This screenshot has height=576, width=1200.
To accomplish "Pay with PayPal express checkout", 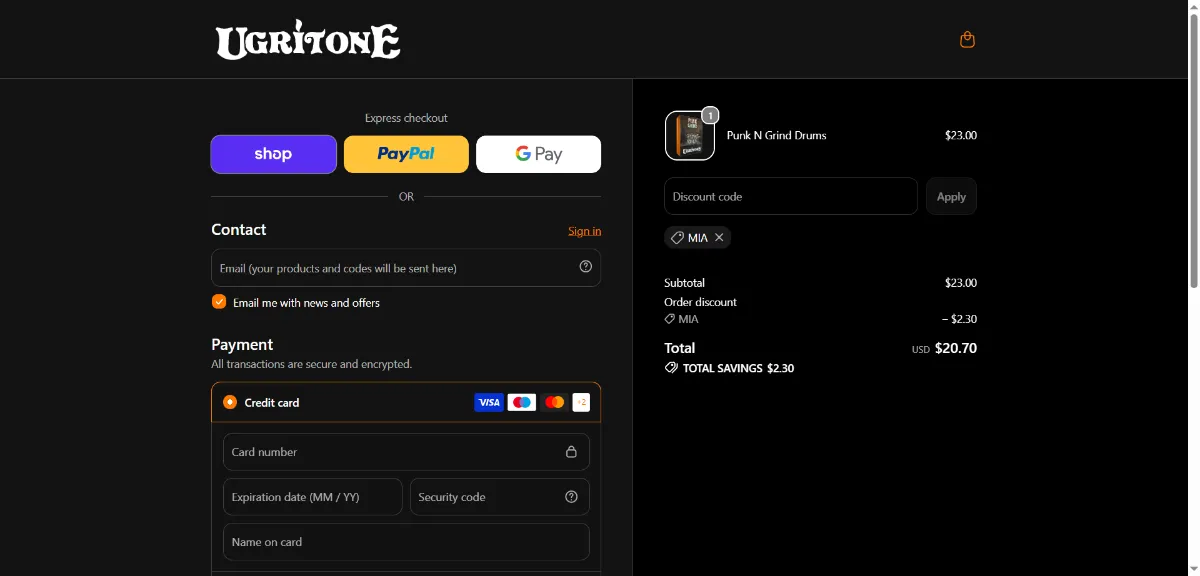I will pyautogui.click(x=406, y=154).
